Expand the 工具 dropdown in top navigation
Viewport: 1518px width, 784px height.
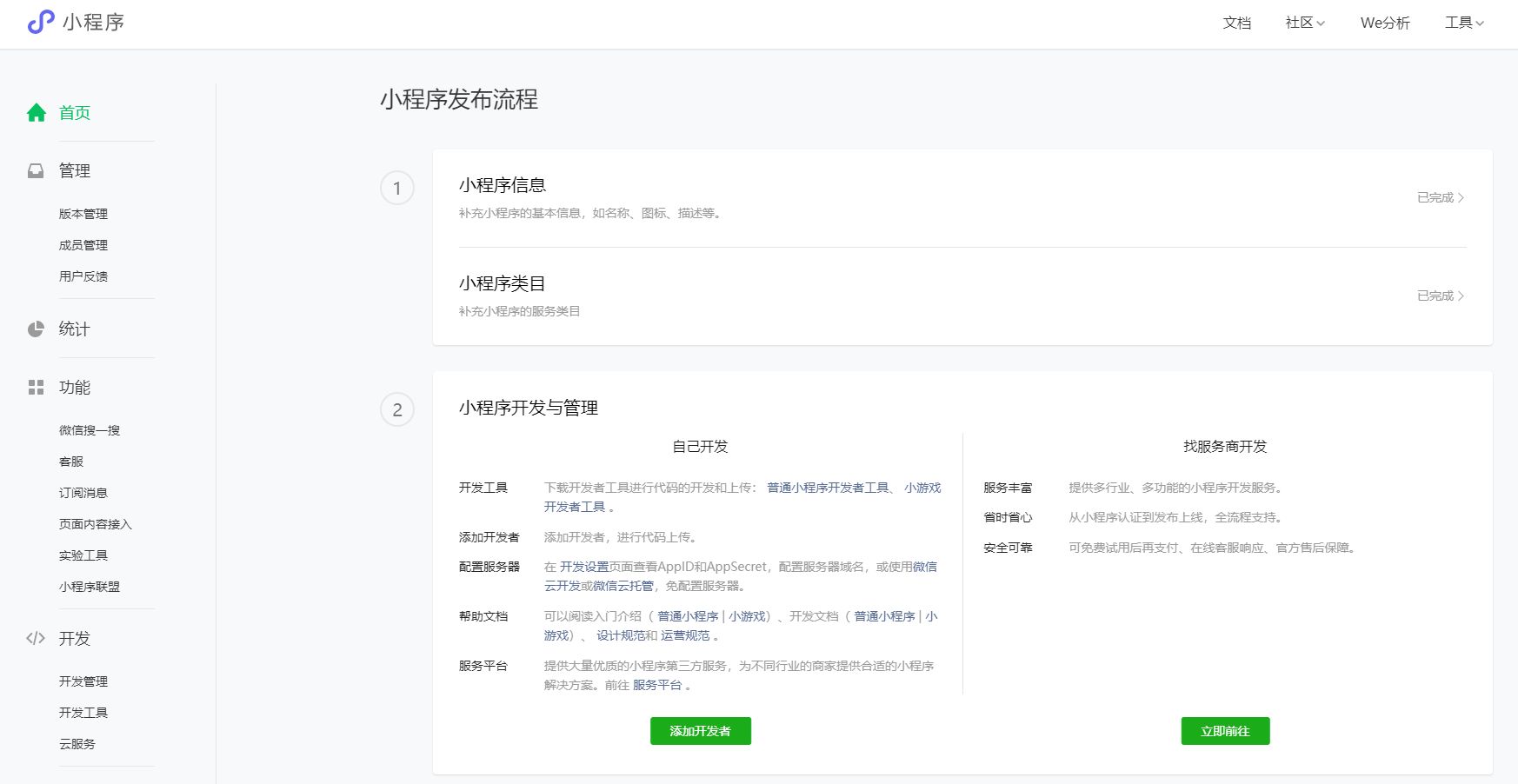point(1464,23)
